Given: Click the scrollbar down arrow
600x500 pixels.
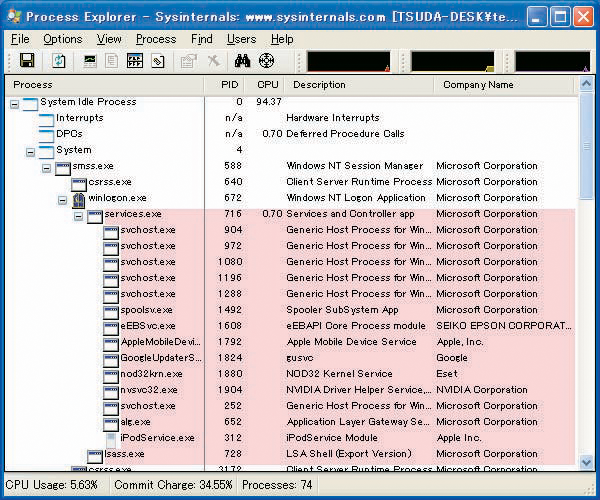Looking at the screenshot, I should click(x=586, y=462).
